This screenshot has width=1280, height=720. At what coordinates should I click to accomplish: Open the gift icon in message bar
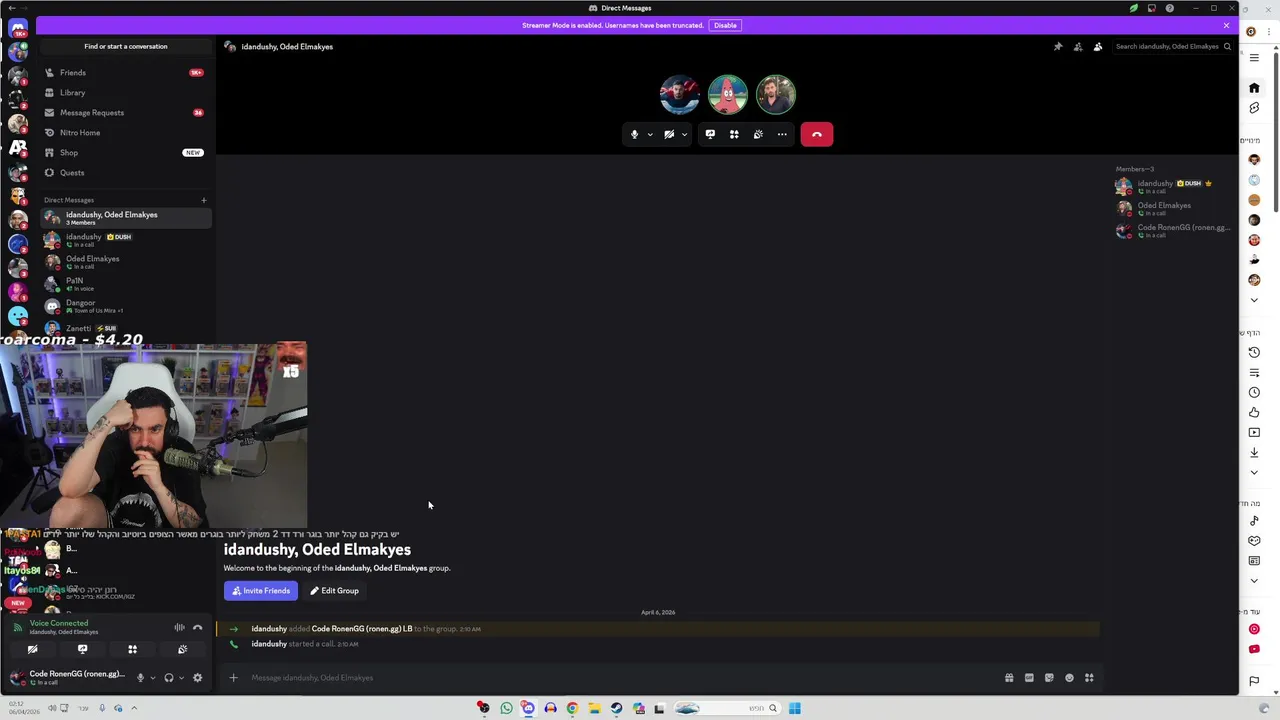click(x=1009, y=678)
